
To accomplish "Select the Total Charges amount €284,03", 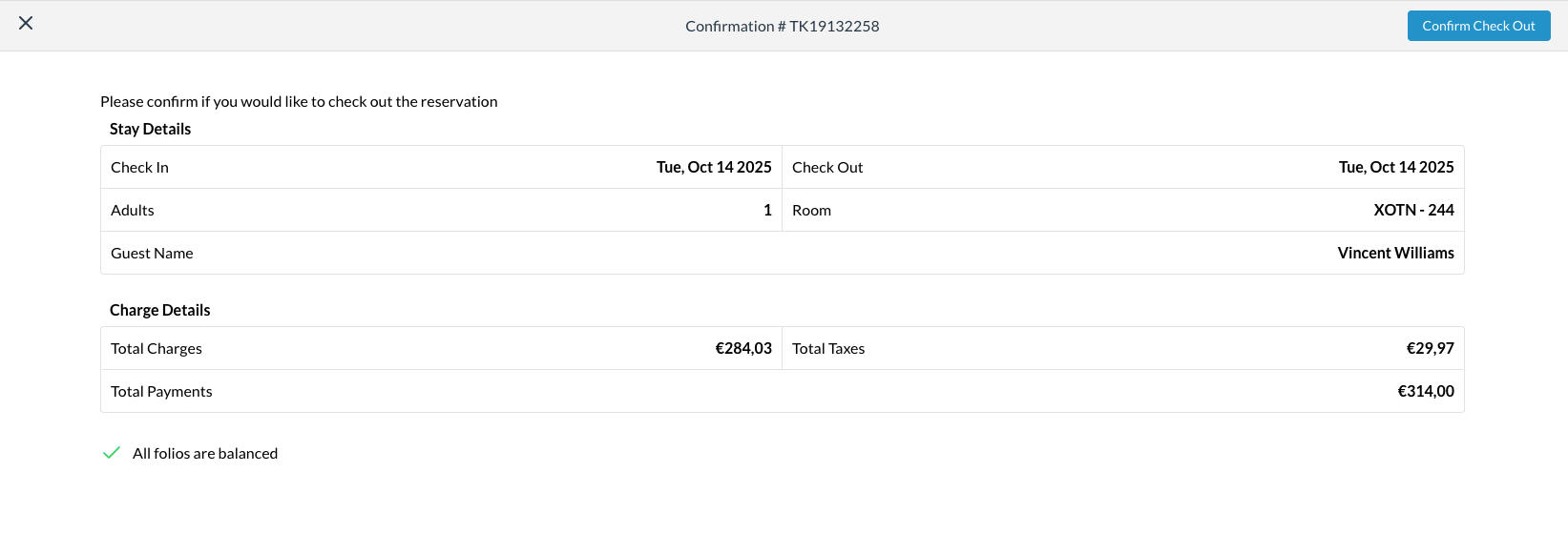I will point(743,348).
